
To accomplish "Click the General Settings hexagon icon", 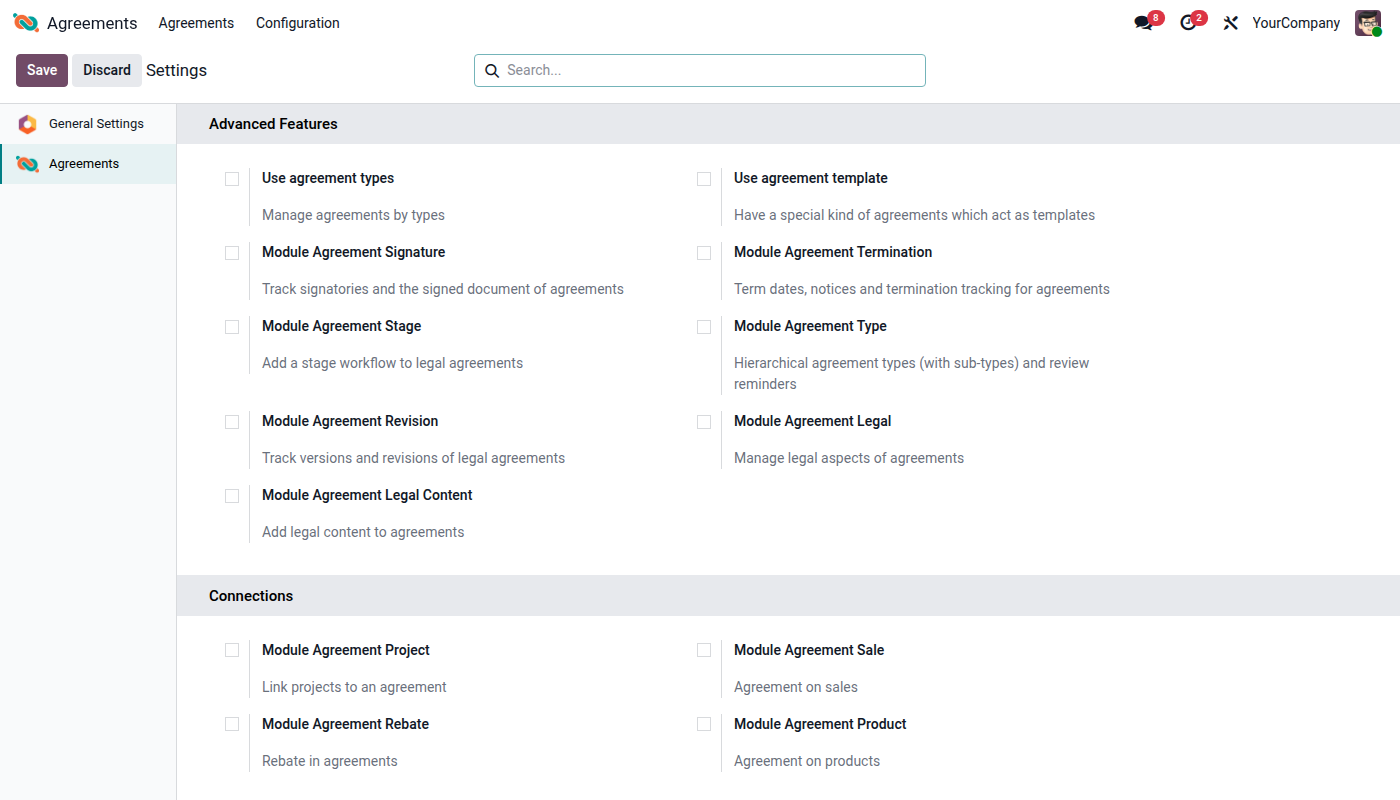I will 27,124.
